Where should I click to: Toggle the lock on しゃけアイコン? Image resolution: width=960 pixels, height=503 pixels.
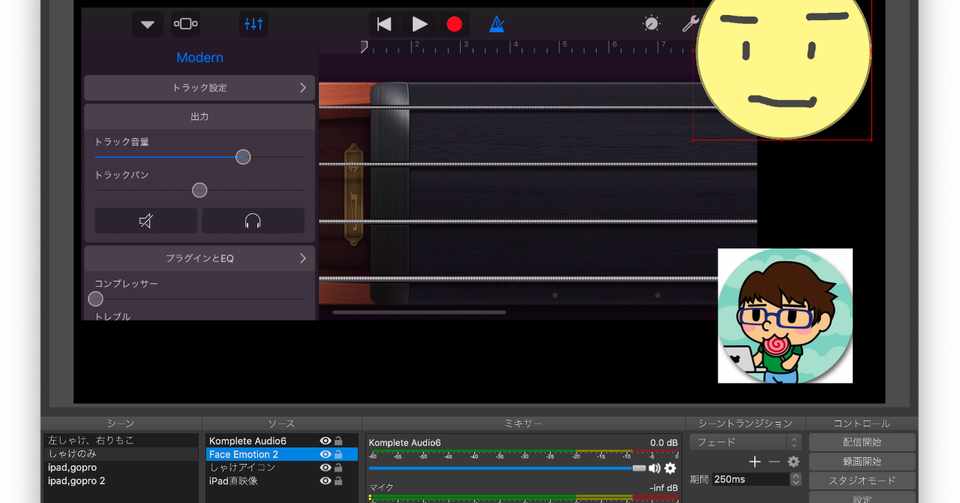tap(339, 468)
